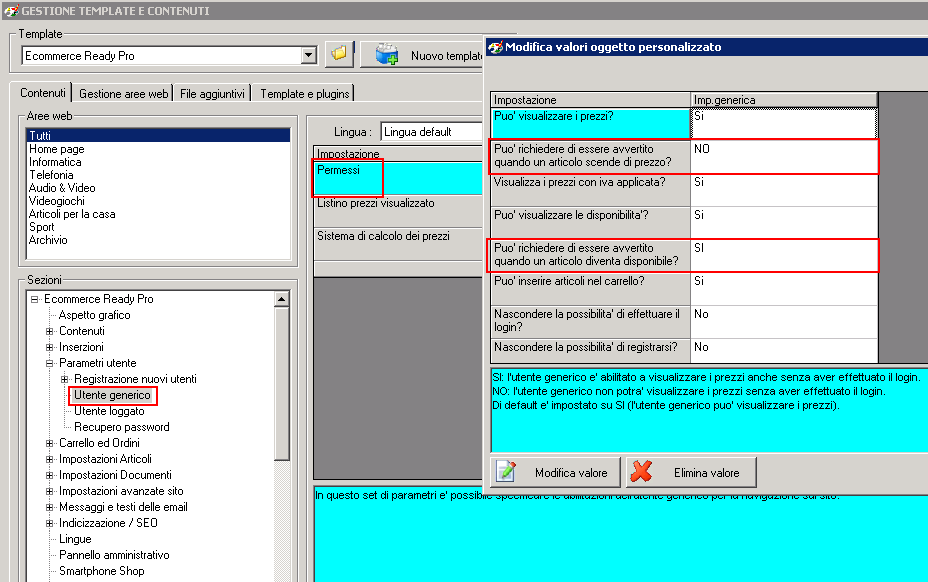Screen dimensions: 928x582
Task: Select Utente generico tree item
Action: coord(112,395)
